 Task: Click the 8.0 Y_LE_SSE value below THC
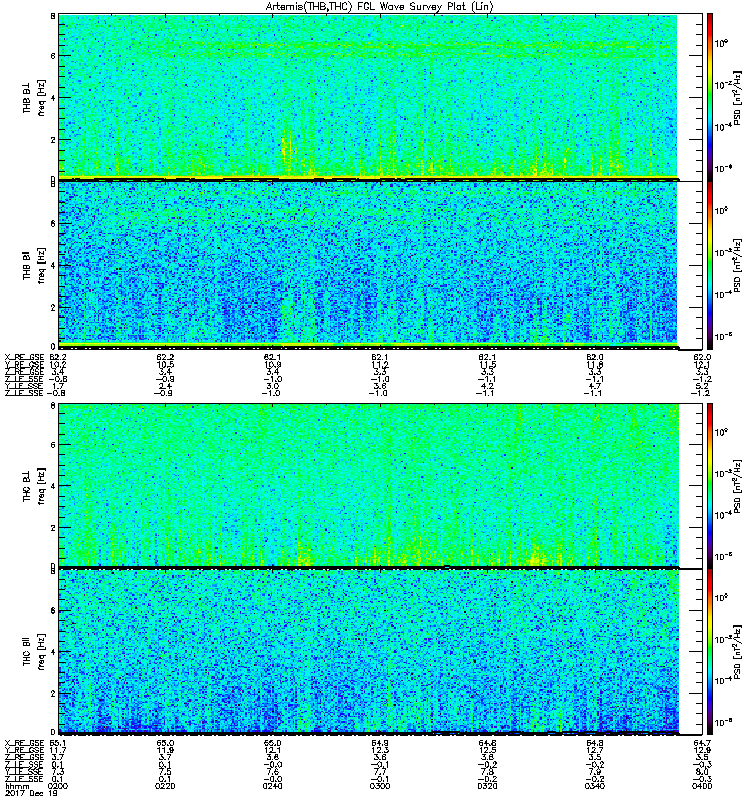703,772
